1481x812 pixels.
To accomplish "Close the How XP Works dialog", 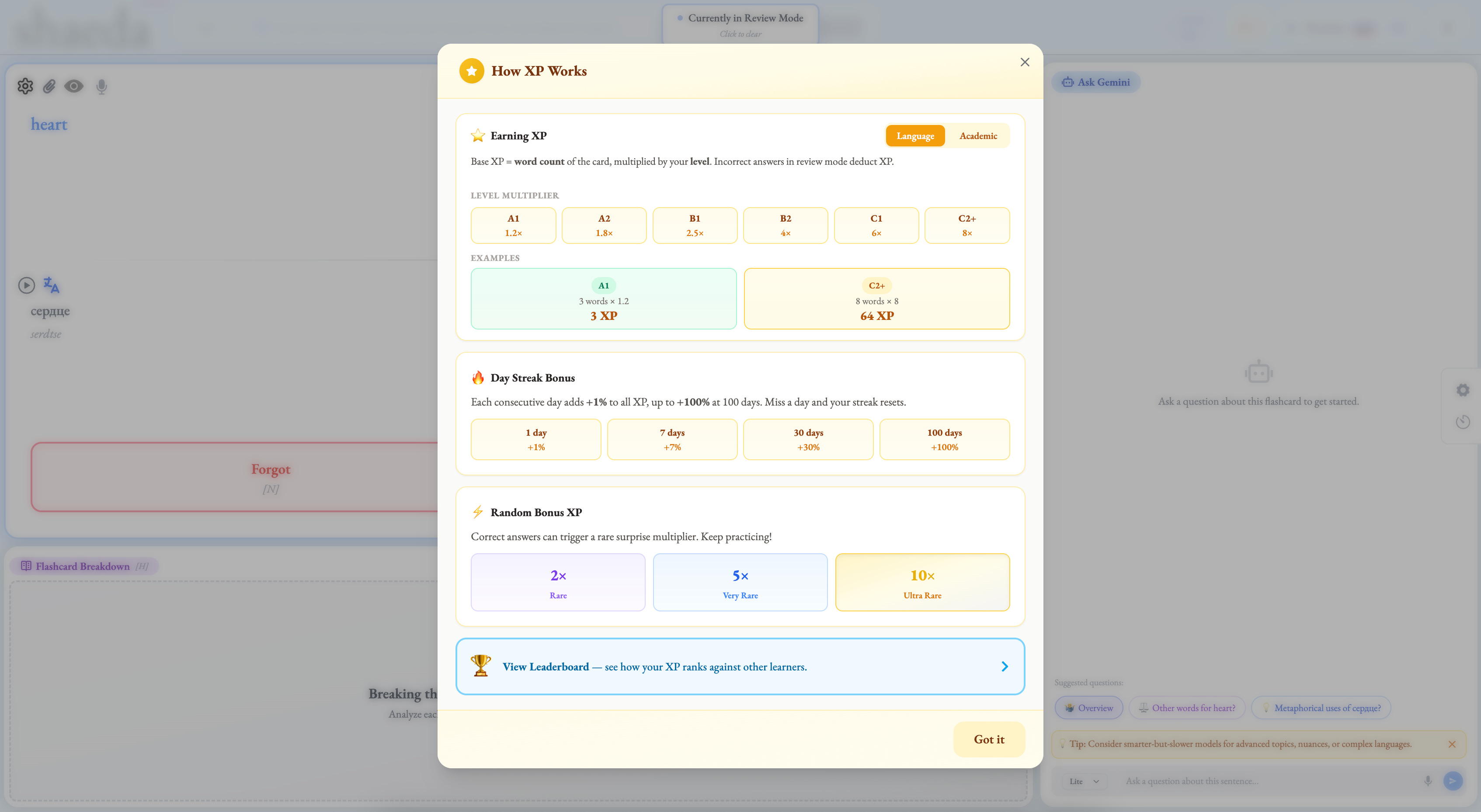I will click(1025, 62).
